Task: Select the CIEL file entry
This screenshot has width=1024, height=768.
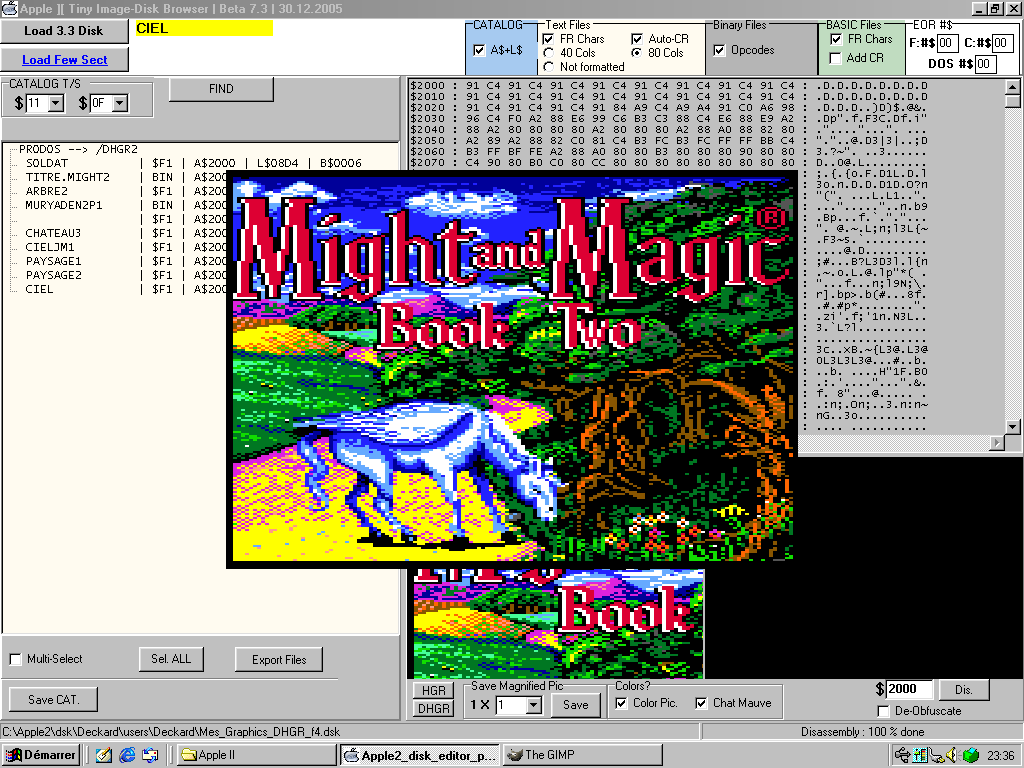Action: point(39,289)
